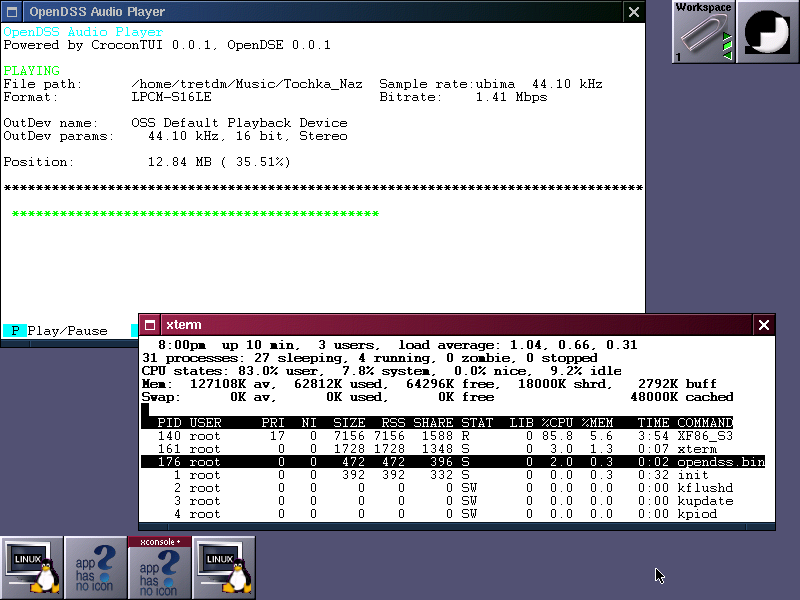The width and height of the screenshot is (800, 600).
Task: Click the STAT column header in top
Action: click(x=477, y=423)
